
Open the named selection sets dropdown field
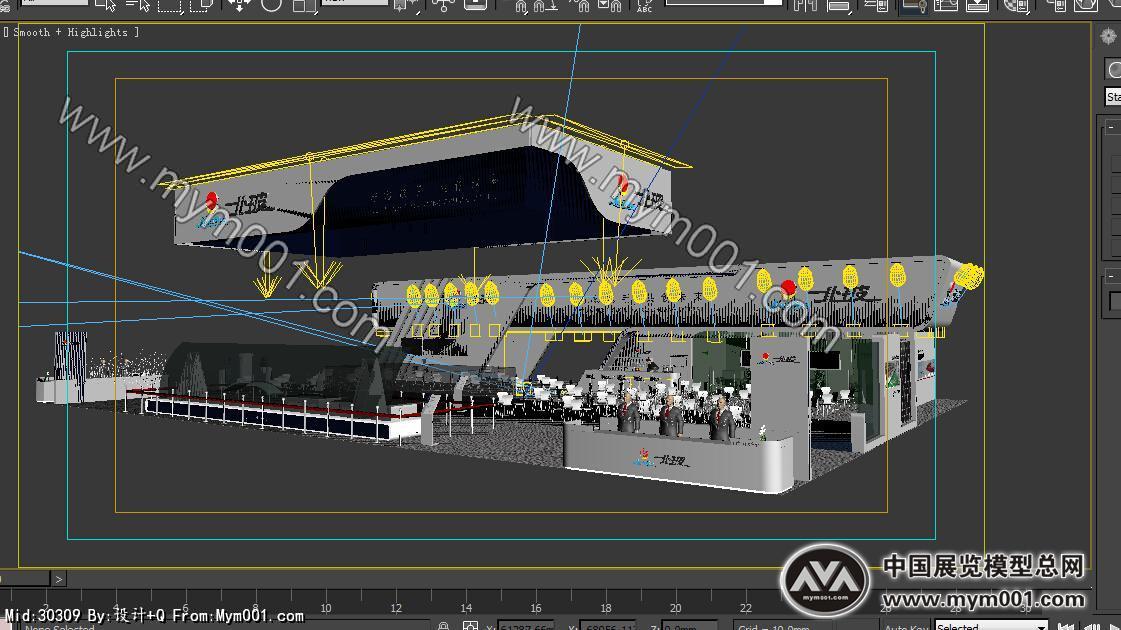coord(724,3)
